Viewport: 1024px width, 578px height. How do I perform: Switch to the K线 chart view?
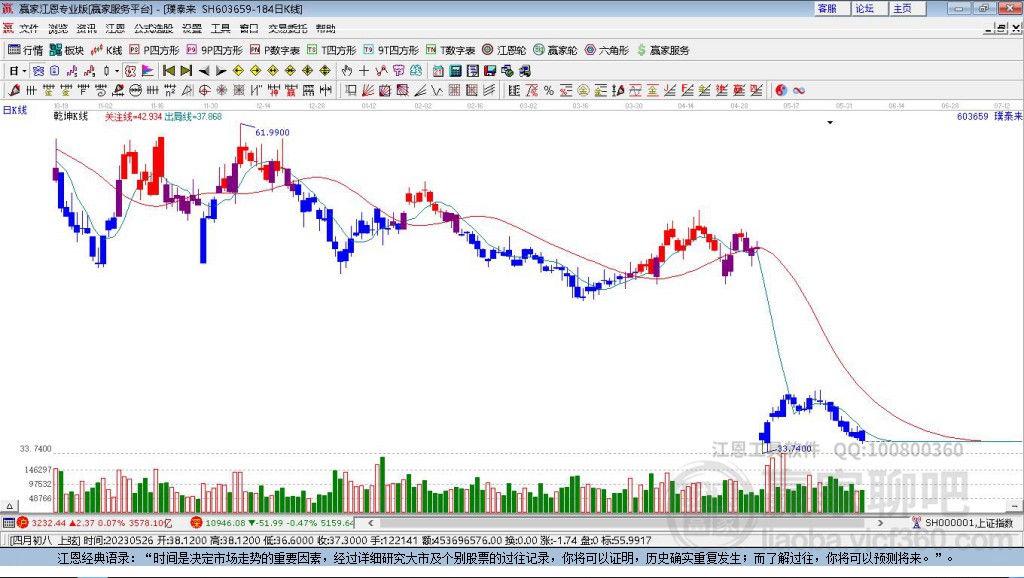point(106,50)
